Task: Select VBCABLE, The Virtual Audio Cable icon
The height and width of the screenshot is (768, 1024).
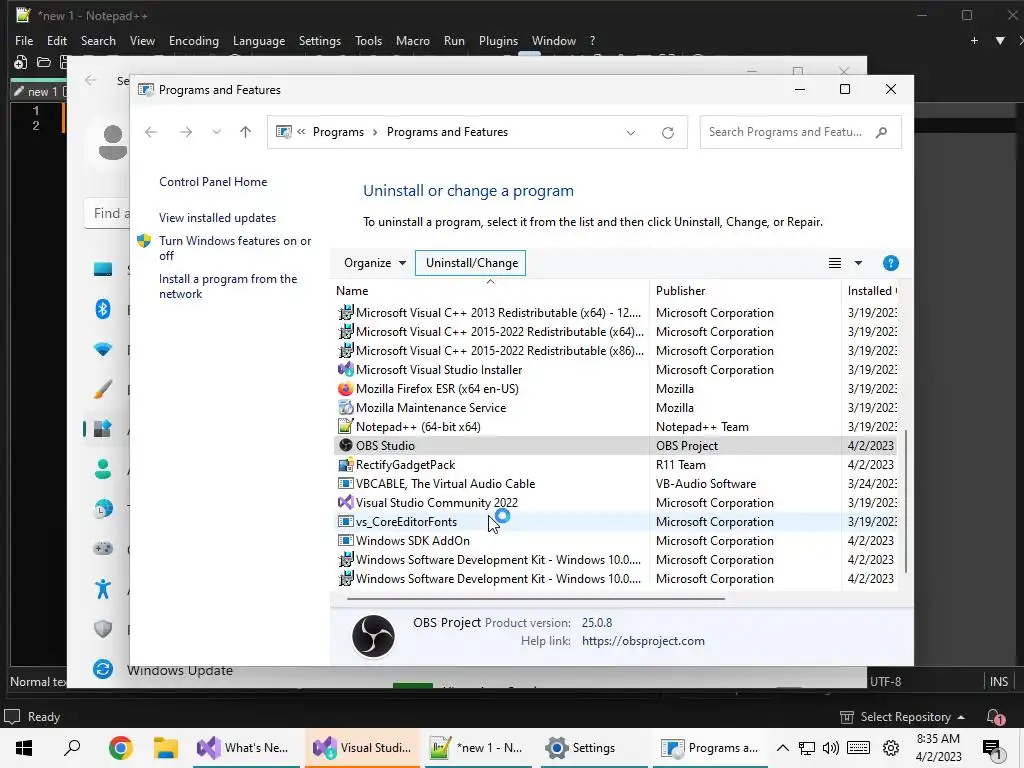Action: click(345, 483)
